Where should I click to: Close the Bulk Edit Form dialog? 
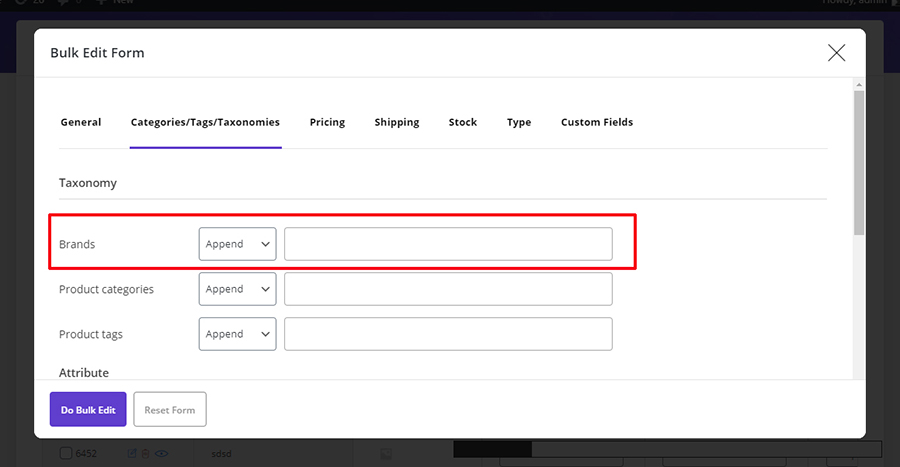tap(836, 53)
